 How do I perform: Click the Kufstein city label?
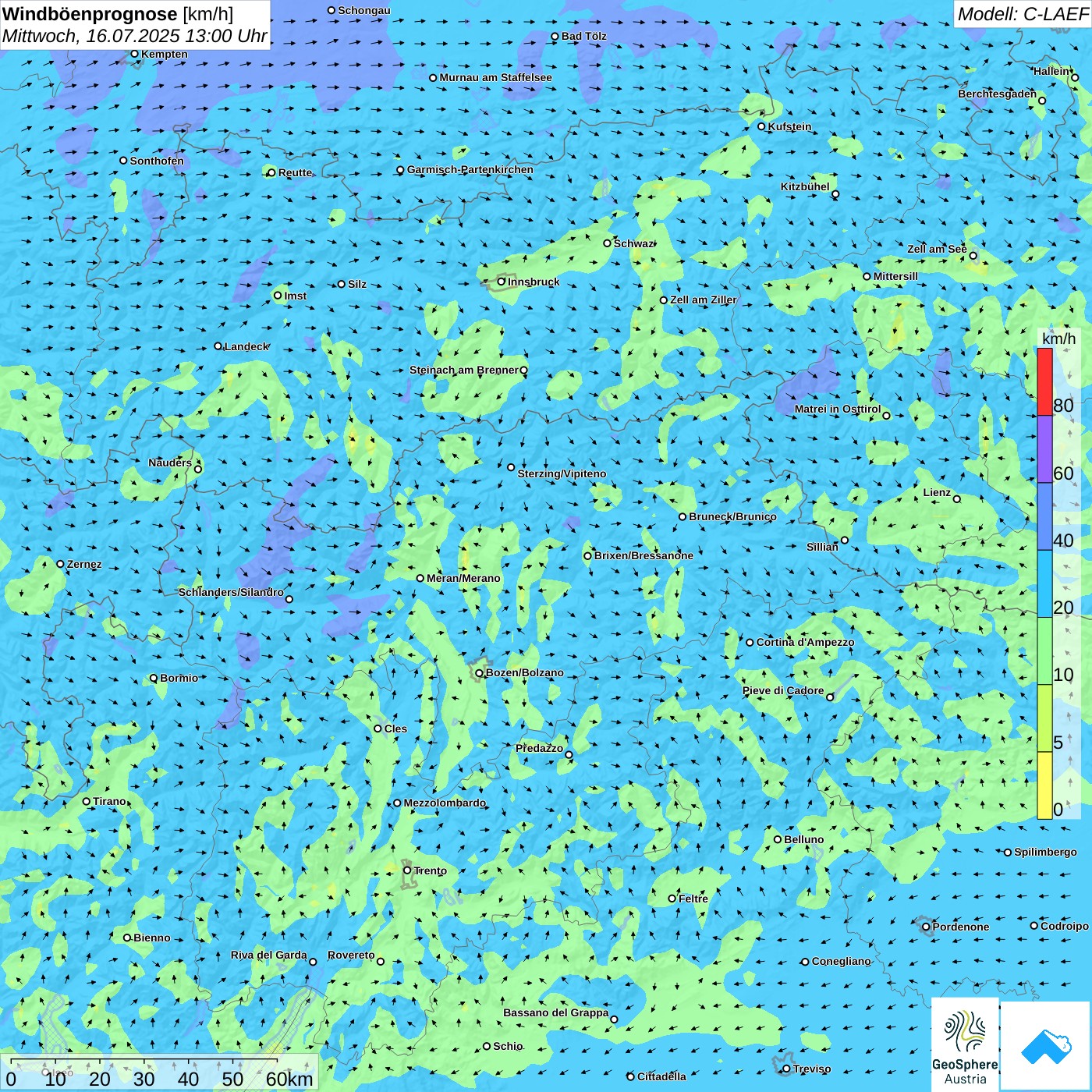coord(790,126)
